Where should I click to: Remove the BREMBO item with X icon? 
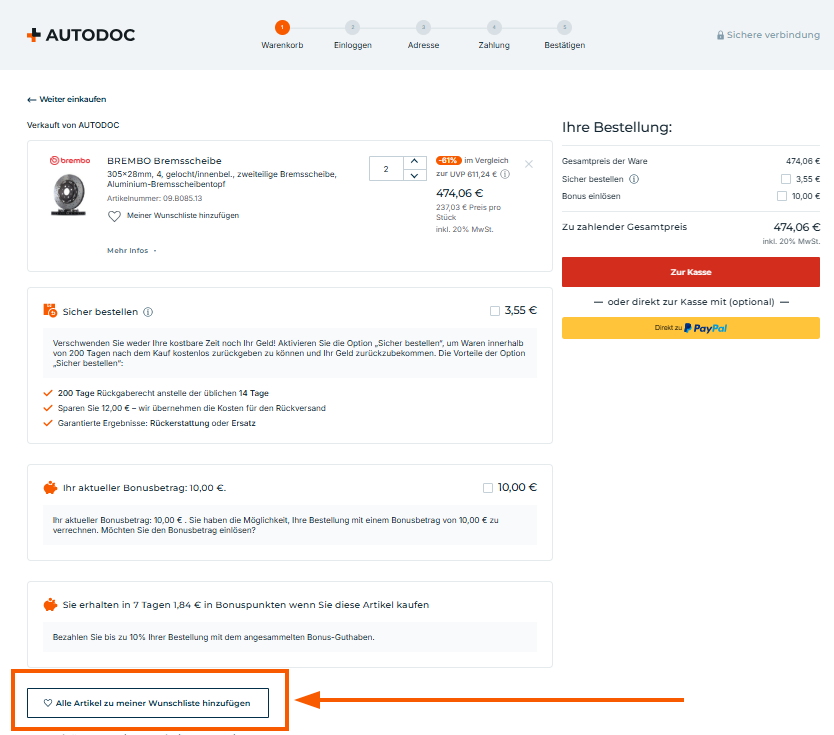pos(529,164)
